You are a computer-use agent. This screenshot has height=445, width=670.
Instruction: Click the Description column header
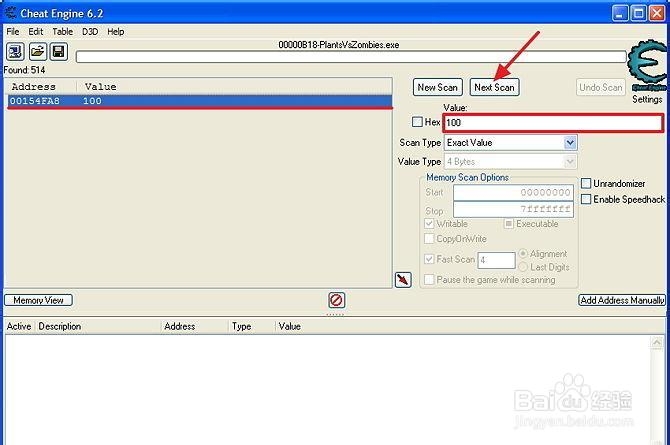pos(60,326)
